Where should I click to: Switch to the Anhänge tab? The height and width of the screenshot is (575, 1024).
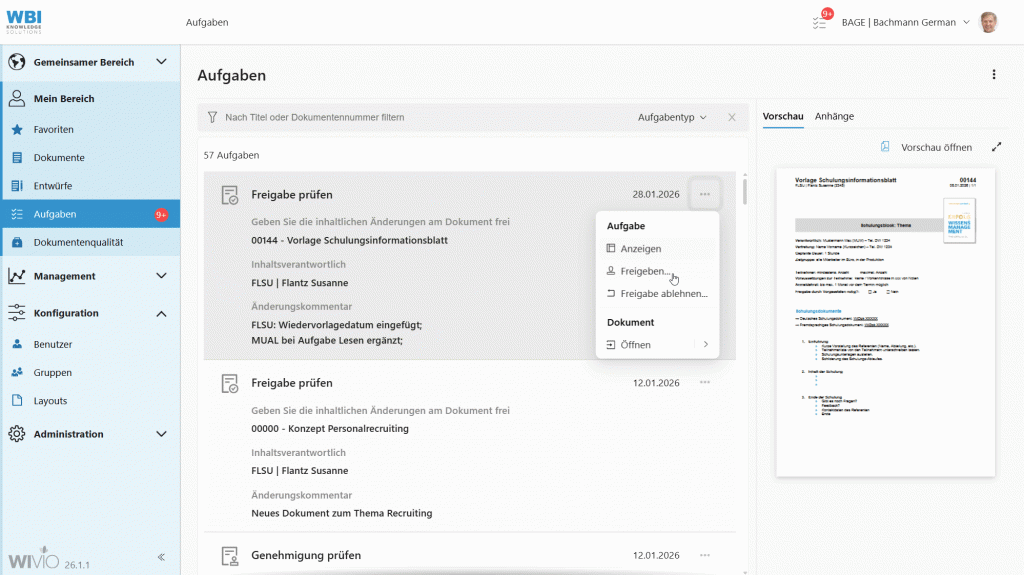tap(834, 116)
